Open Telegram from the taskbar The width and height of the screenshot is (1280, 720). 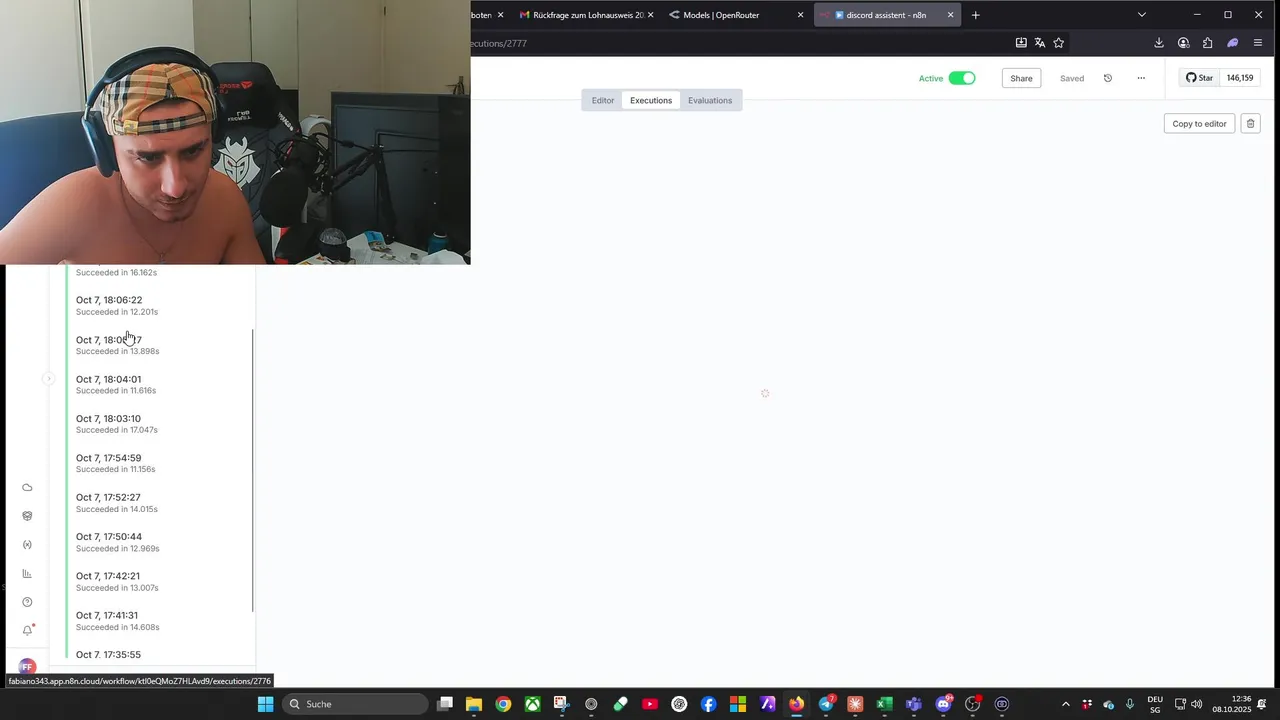(x=826, y=704)
